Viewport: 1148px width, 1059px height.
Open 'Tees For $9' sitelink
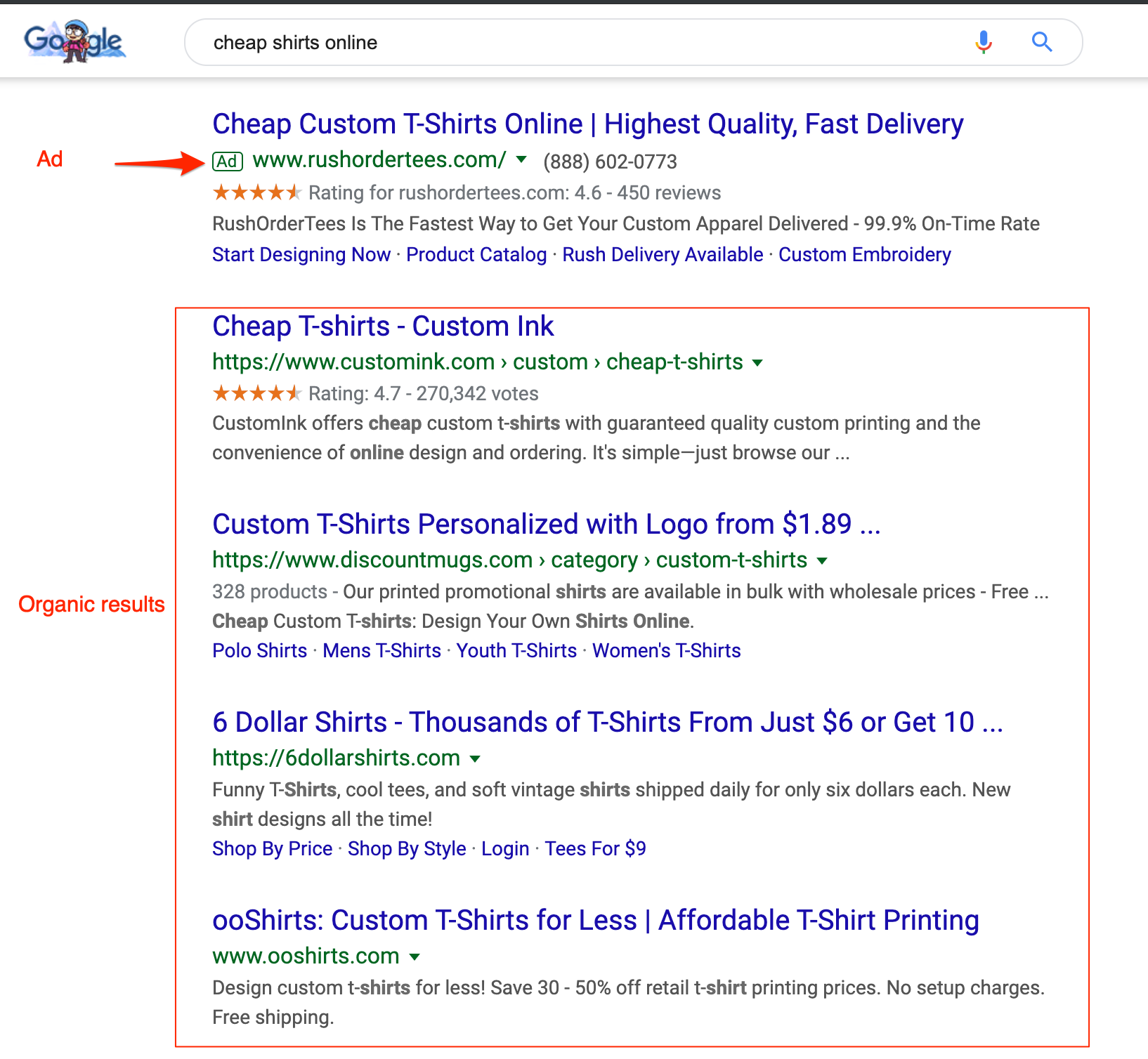coord(595,848)
